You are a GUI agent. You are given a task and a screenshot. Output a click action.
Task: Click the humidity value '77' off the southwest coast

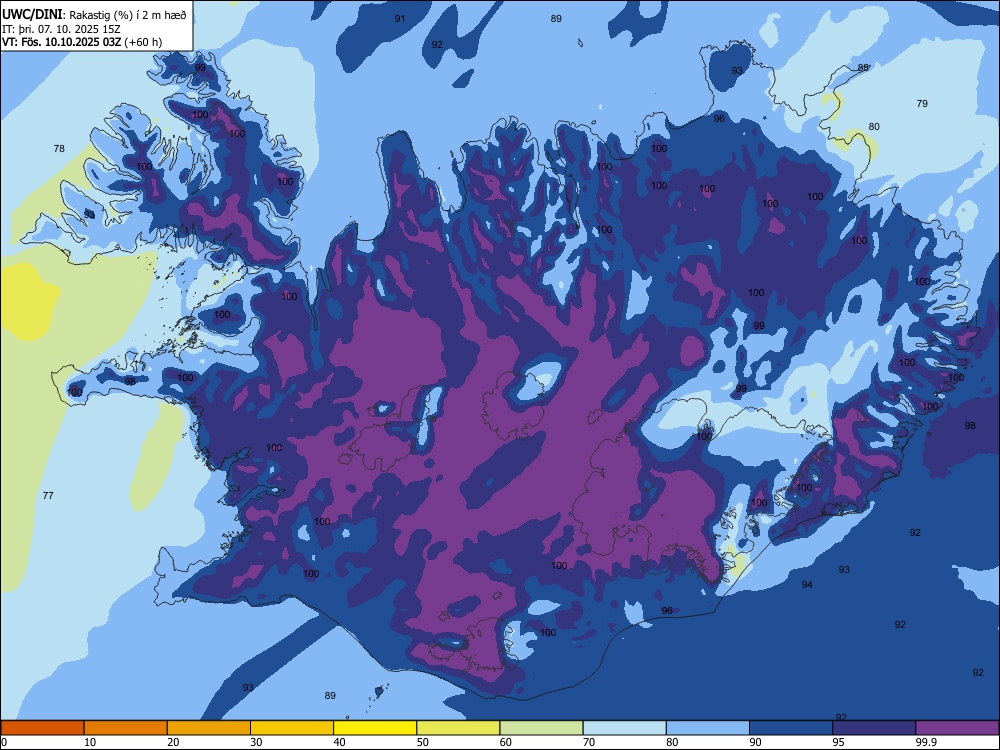tap(48, 496)
